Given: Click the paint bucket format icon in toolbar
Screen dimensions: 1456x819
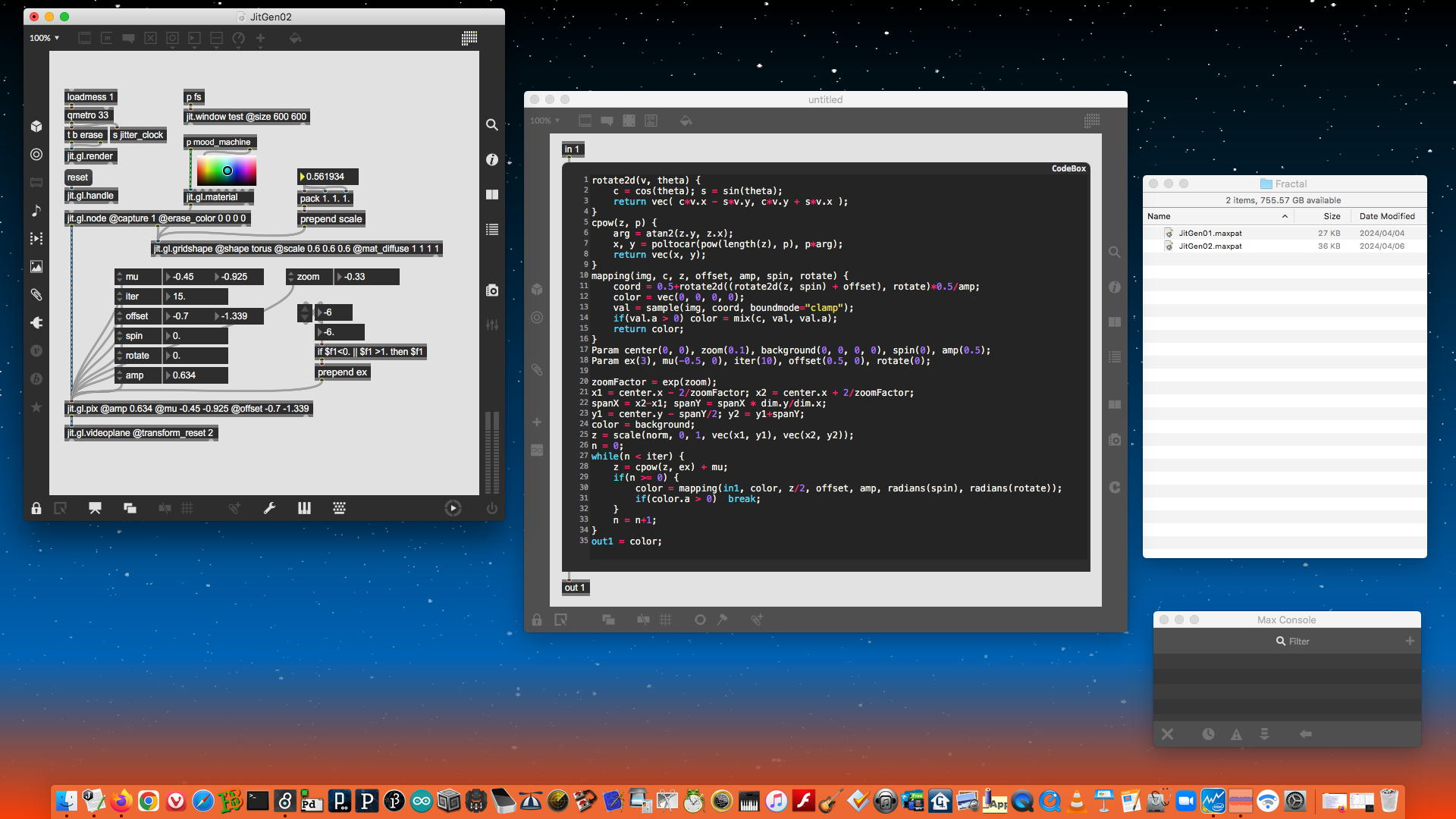Looking at the screenshot, I should tap(295, 38).
